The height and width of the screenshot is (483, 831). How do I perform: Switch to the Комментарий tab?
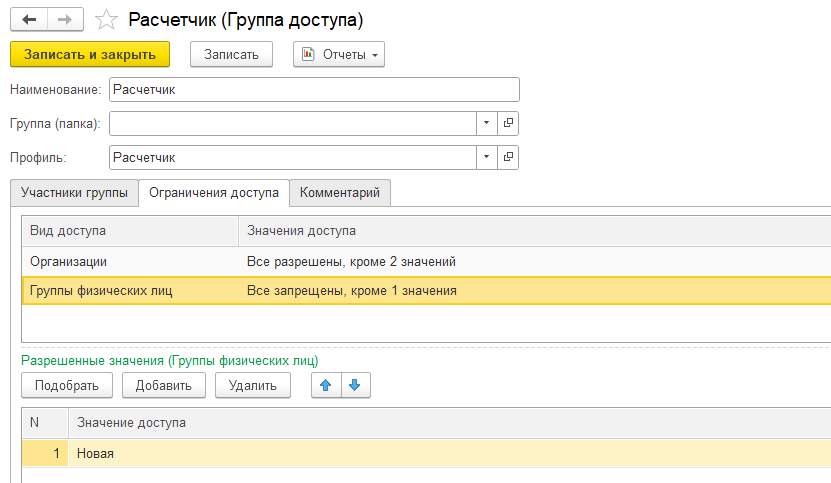coord(340,193)
